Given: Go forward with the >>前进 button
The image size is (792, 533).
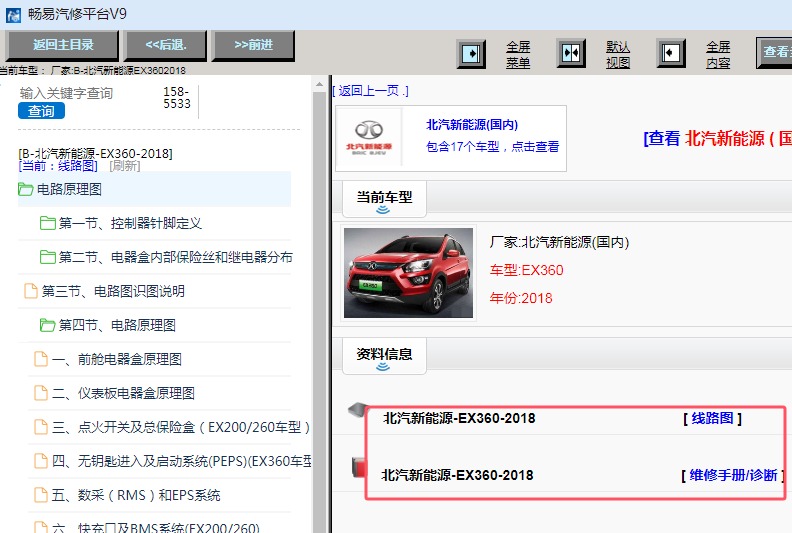Looking at the screenshot, I should tap(254, 45).
